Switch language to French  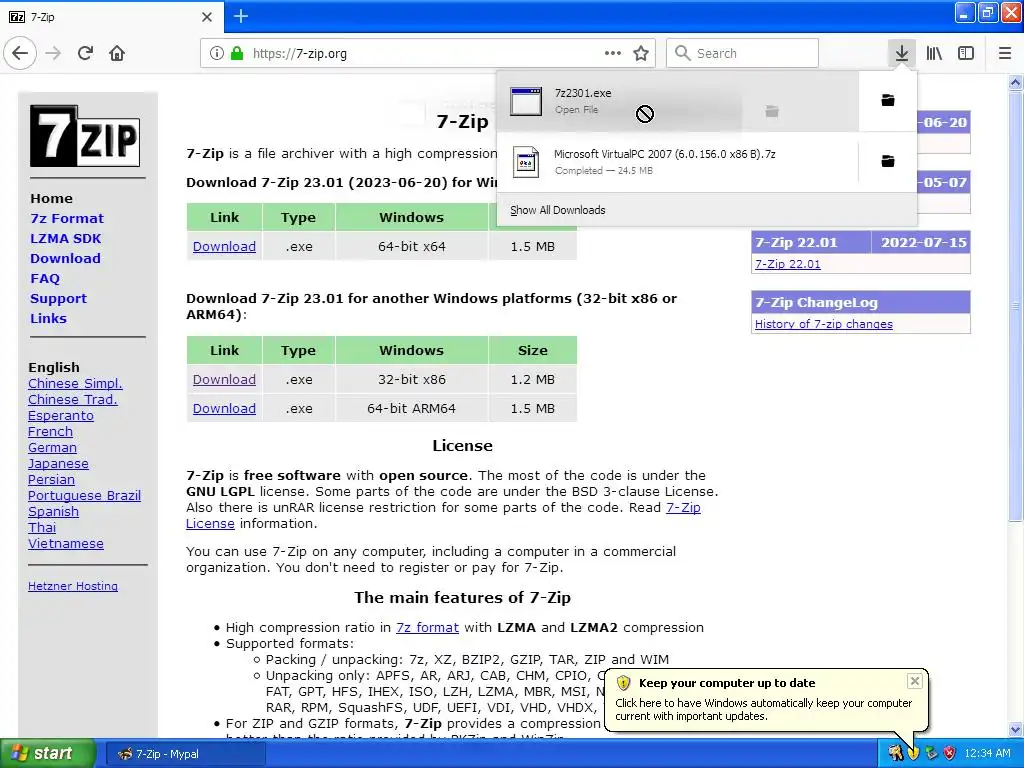pyautogui.click(x=50, y=432)
